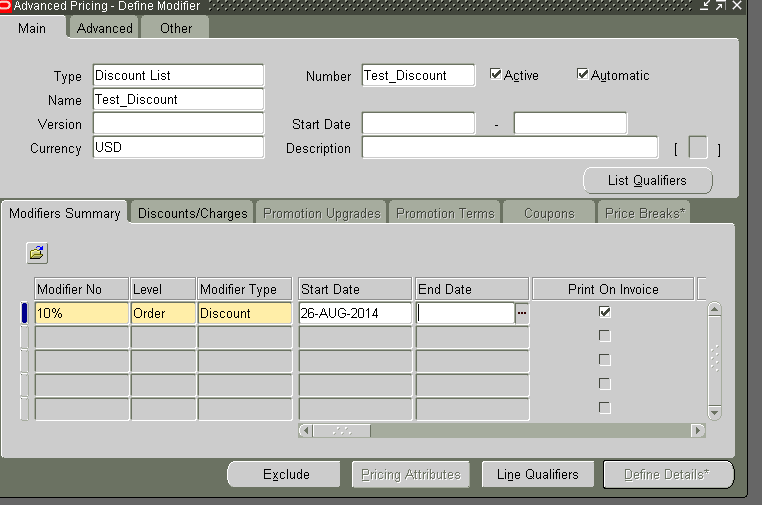Screen dimensions: 762x505
Task: Click the List Qualifiers button
Action: [647, 180]
